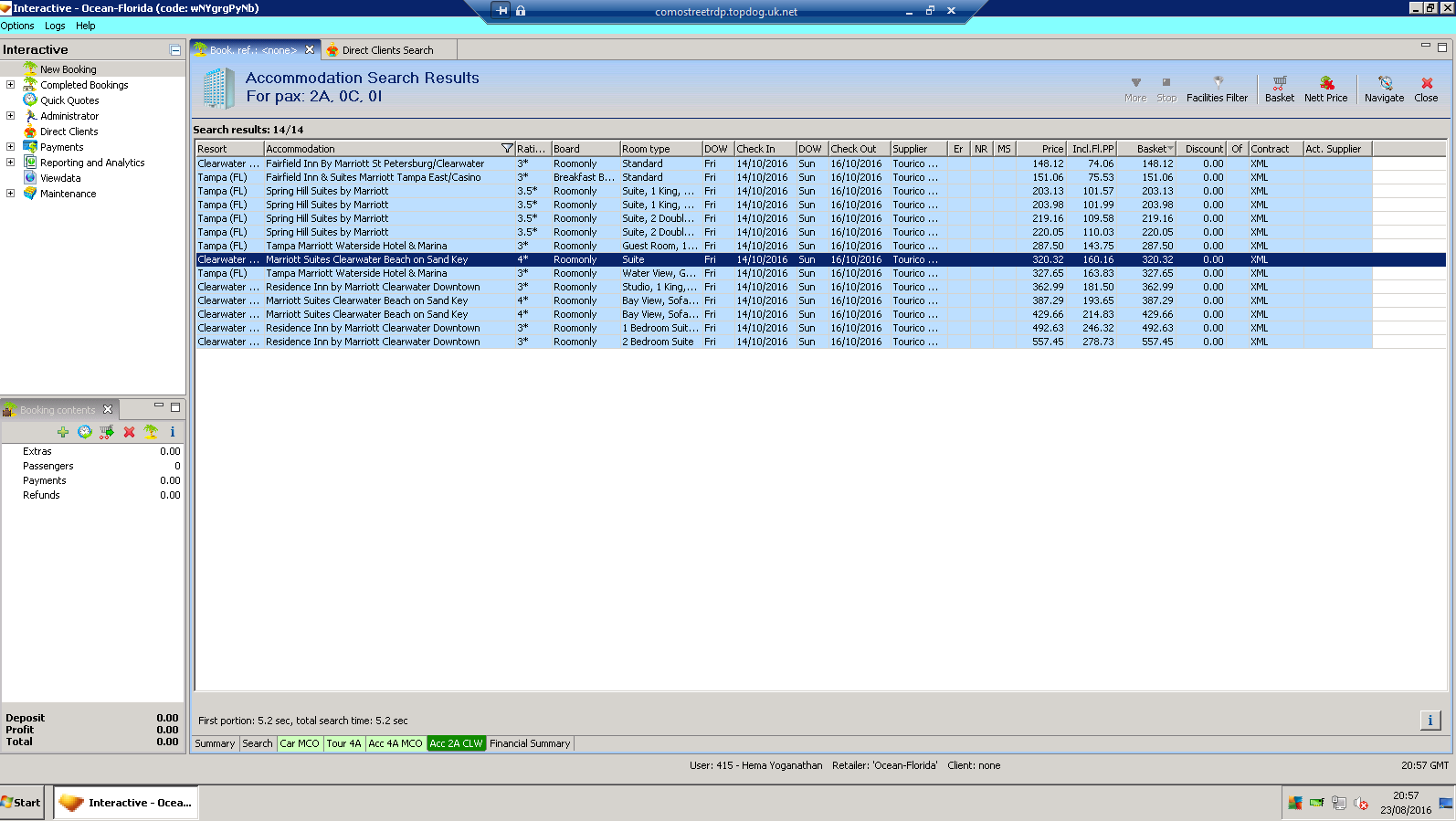Sort results by the Supplier column header

tap(918, 149)
